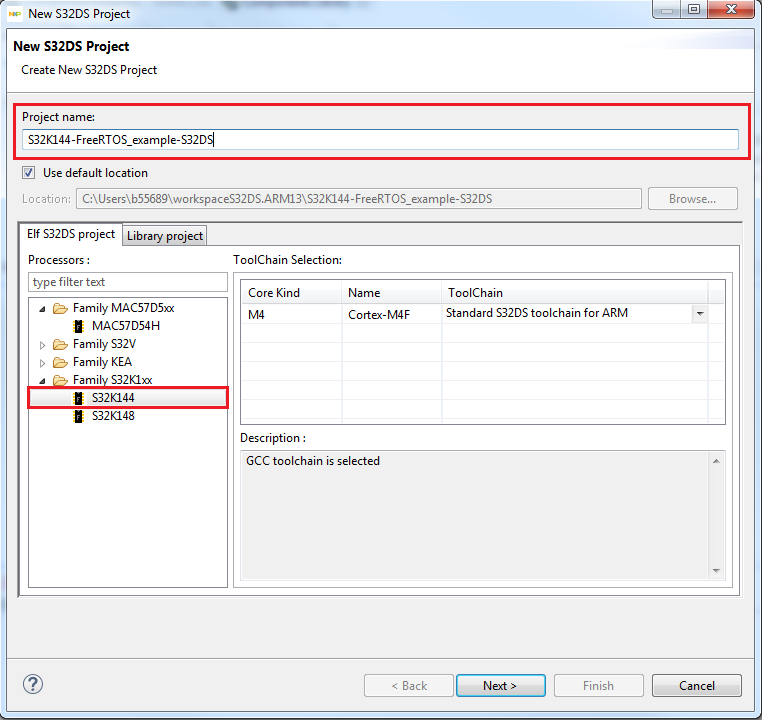Click the Standard S32DS toolchain for ARM cell
This screenshot has height=720, width=763.
tap(567, 314)
